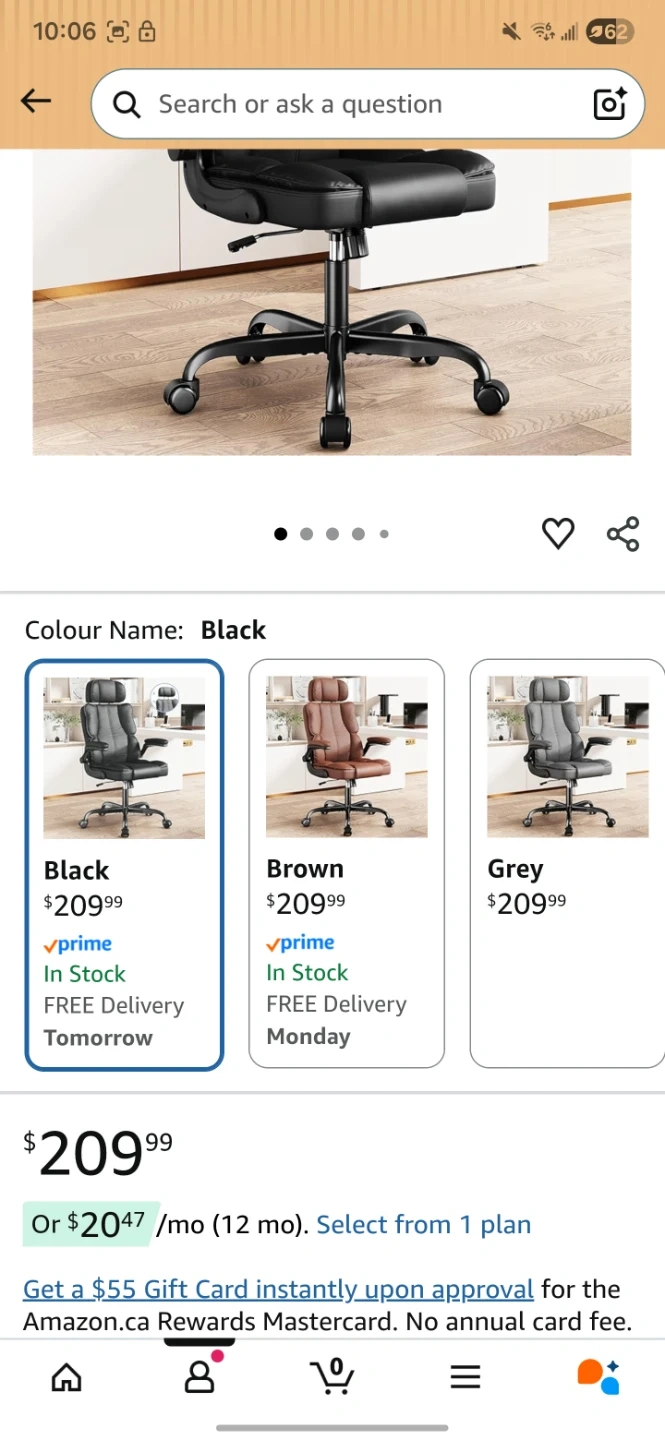The image size is (665, 1440).
Task: Open the camera lens search icon
Action: [x=610, y=104]
